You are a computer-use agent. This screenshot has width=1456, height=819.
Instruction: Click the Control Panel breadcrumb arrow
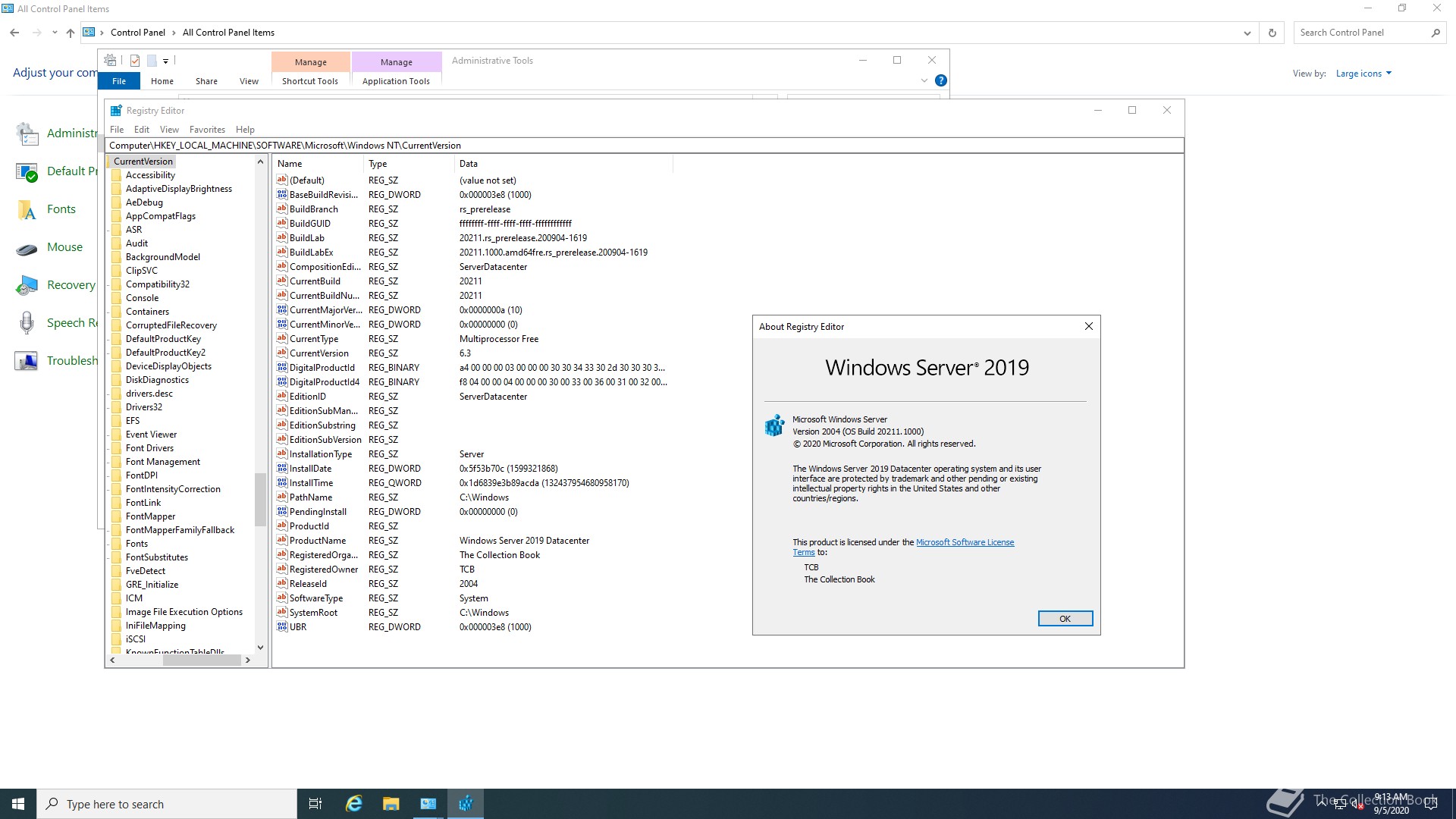coord(174,33)
